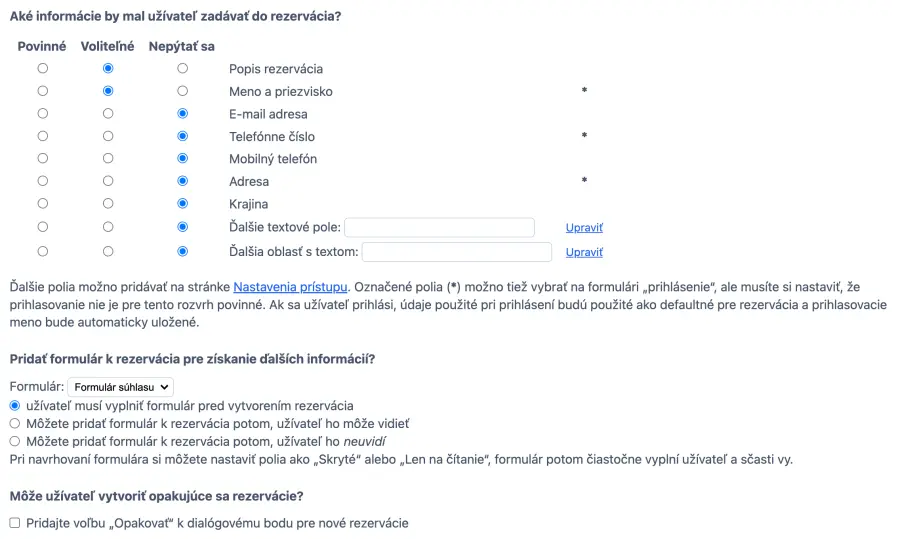Open the Nastavenia prístupu link
Image resolution: width=900 pixels, height=539 pixels.
[290, 287]
